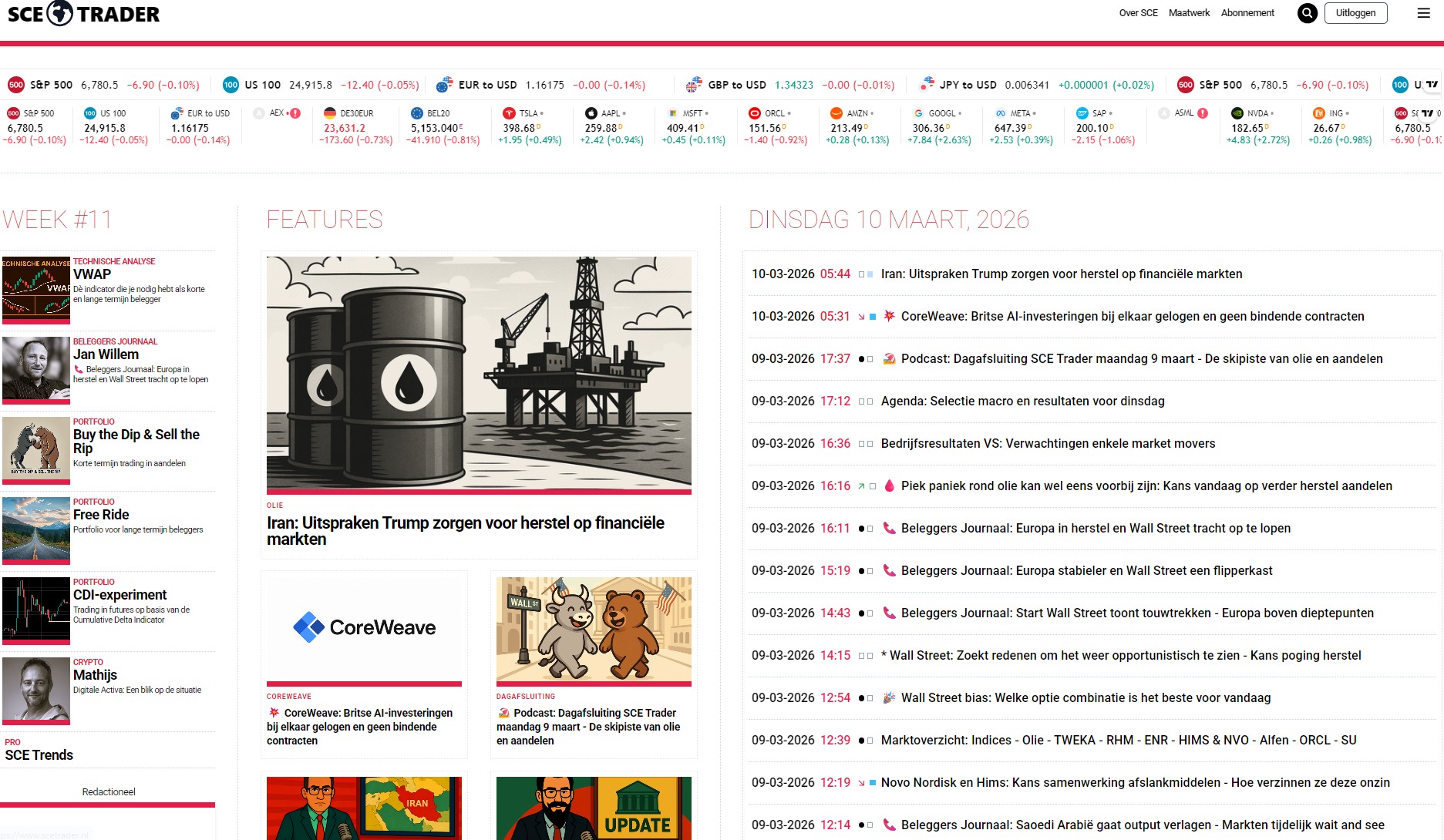This screenshot has width=1444, height=840.
Task: Open the VWAP technical analysis thumbnail
Action: [36, 291]
